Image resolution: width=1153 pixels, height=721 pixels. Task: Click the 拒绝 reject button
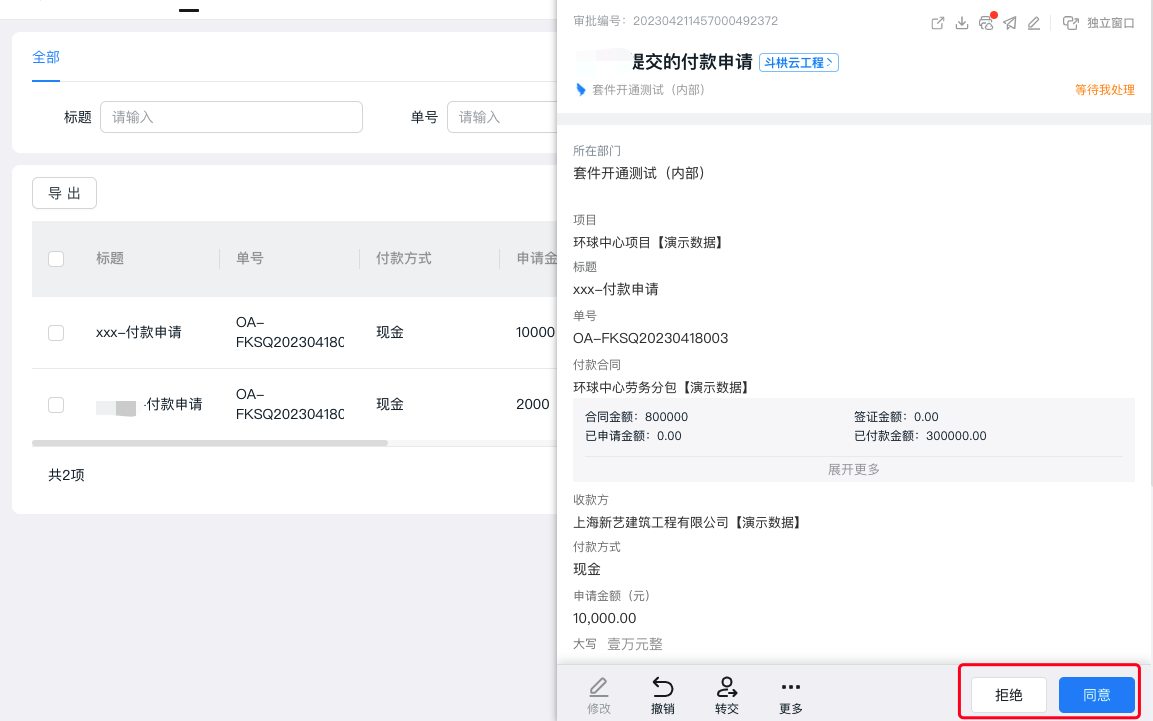pos(1008,695)
